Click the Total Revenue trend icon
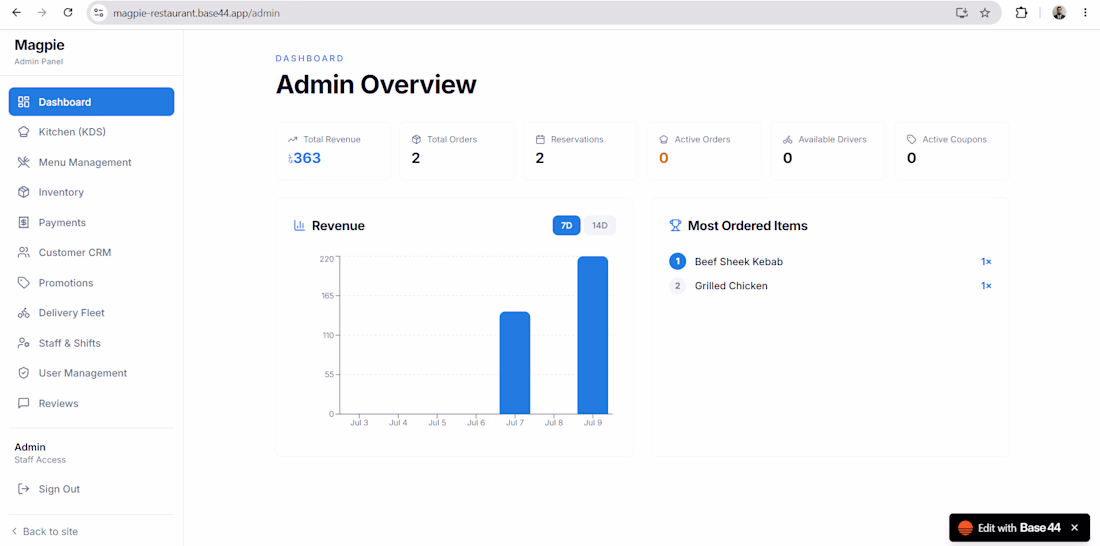The image size is (1100, 546). (293, 140)
